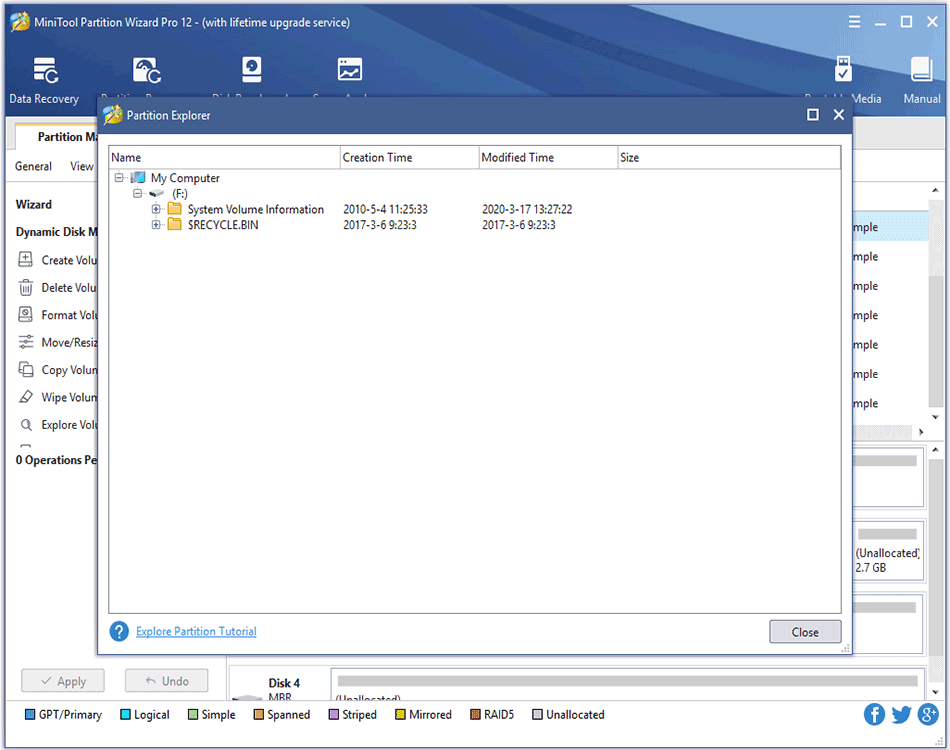This screenshot has height=750, width=950.
Task: Open the hamburger menu in title bar
Action: point(855,21)
